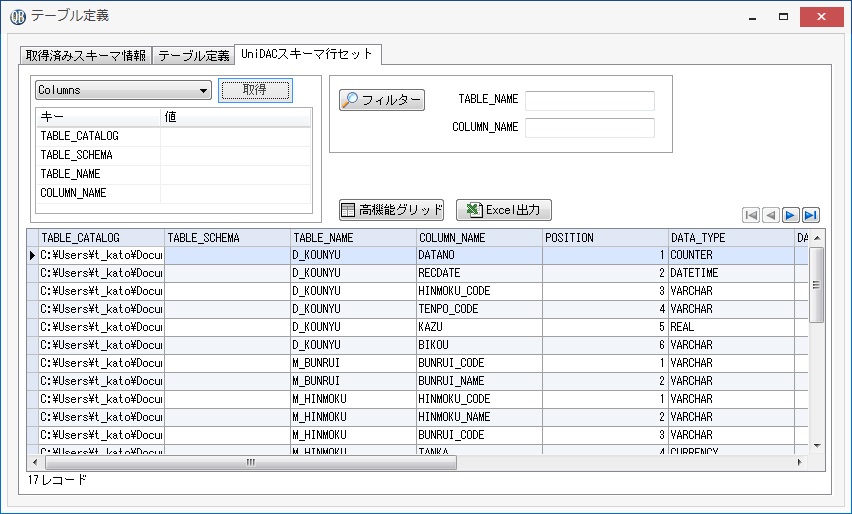Select the BIKOU cell
This screenshot has width=852, height=514.
point(479,345)
